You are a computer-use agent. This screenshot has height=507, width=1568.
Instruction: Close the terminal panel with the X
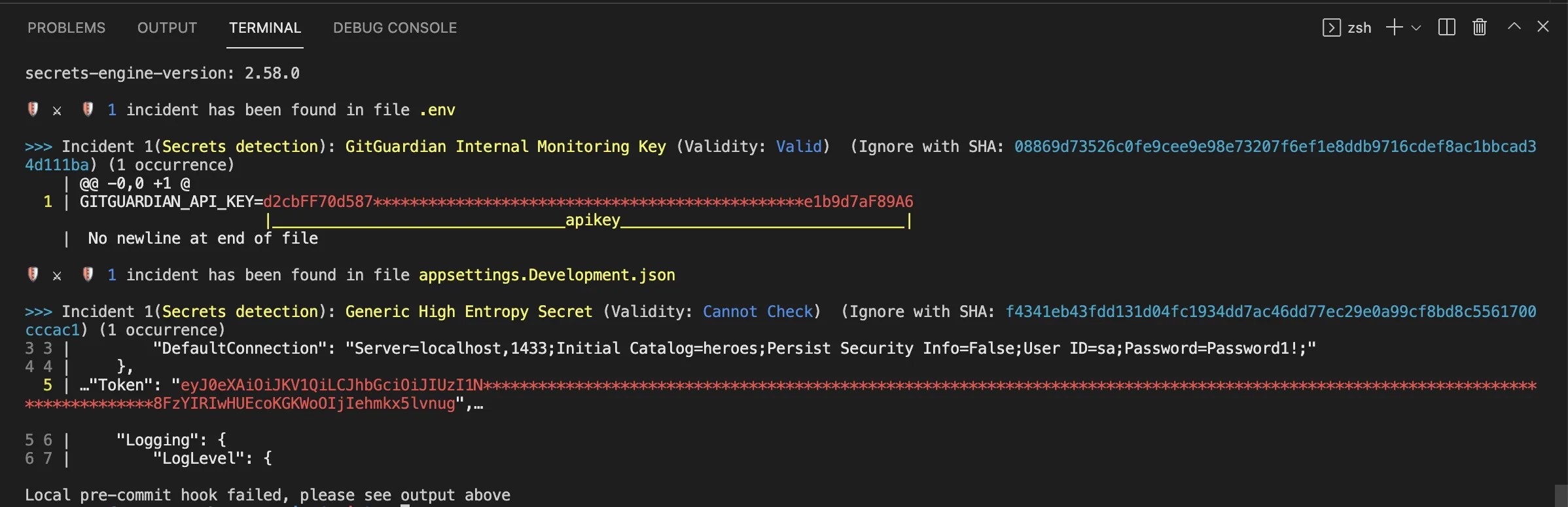tap(1544, 27)
